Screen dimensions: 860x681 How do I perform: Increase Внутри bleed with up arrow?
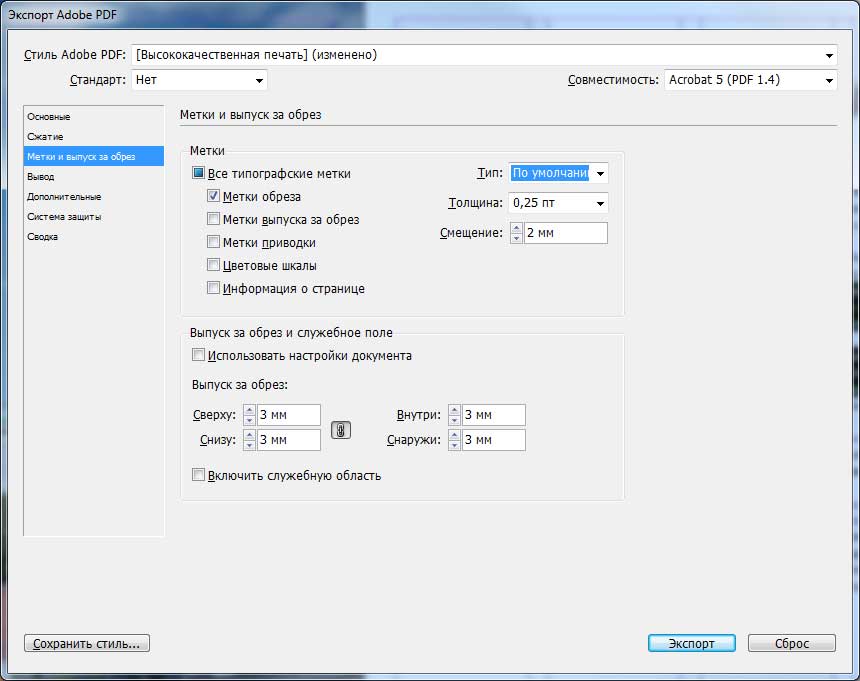(x=454, y=410)
